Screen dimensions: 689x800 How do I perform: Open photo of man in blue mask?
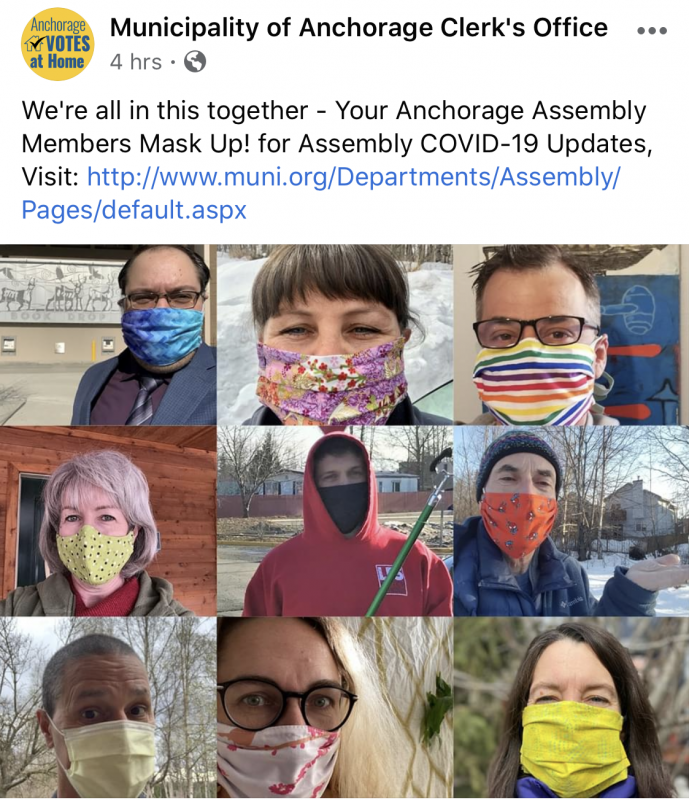(x=108, y=335)
